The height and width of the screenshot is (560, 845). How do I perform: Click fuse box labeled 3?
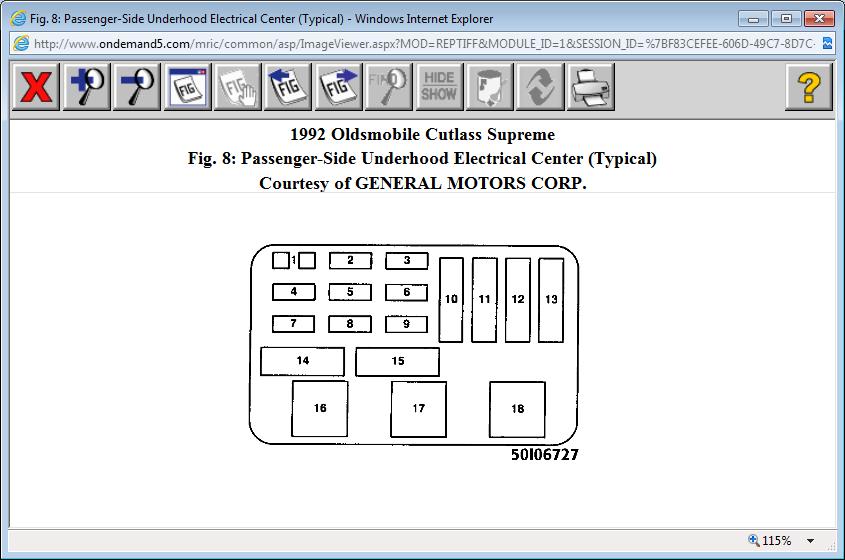click(x=407, y=260)
